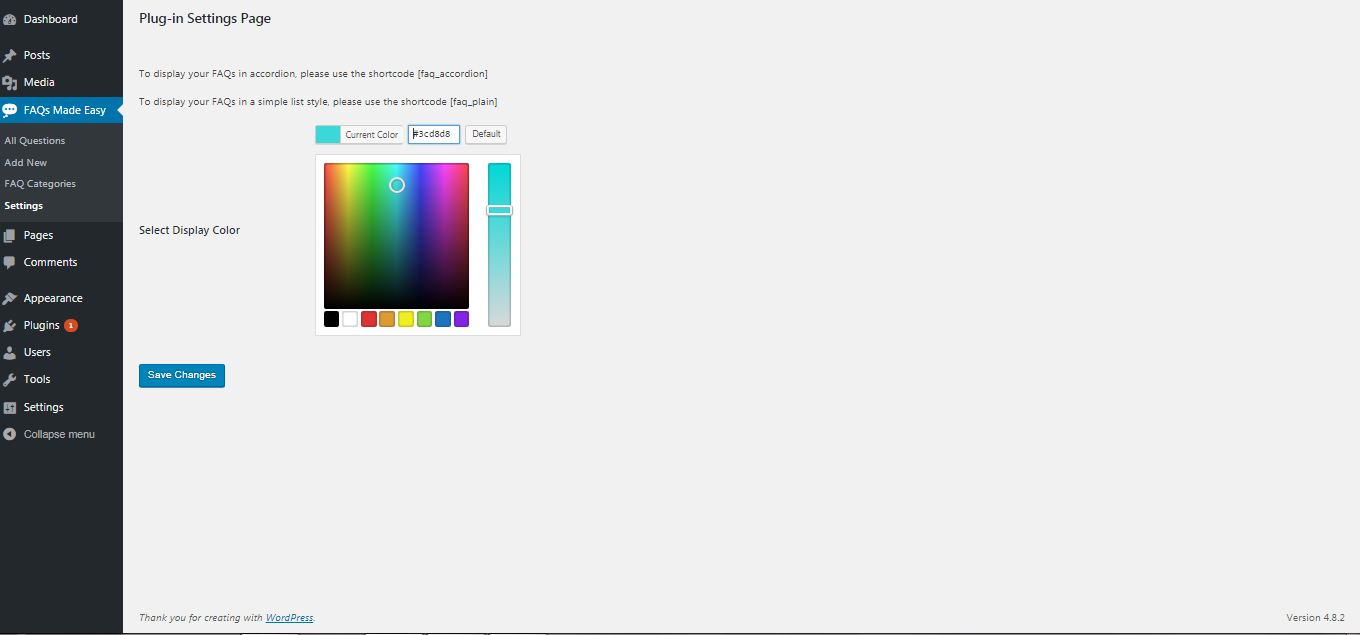Click the Dashboard gauge icon
Image resolution: width=1360 pixels, height=635 pixels.
click(10, 19)
